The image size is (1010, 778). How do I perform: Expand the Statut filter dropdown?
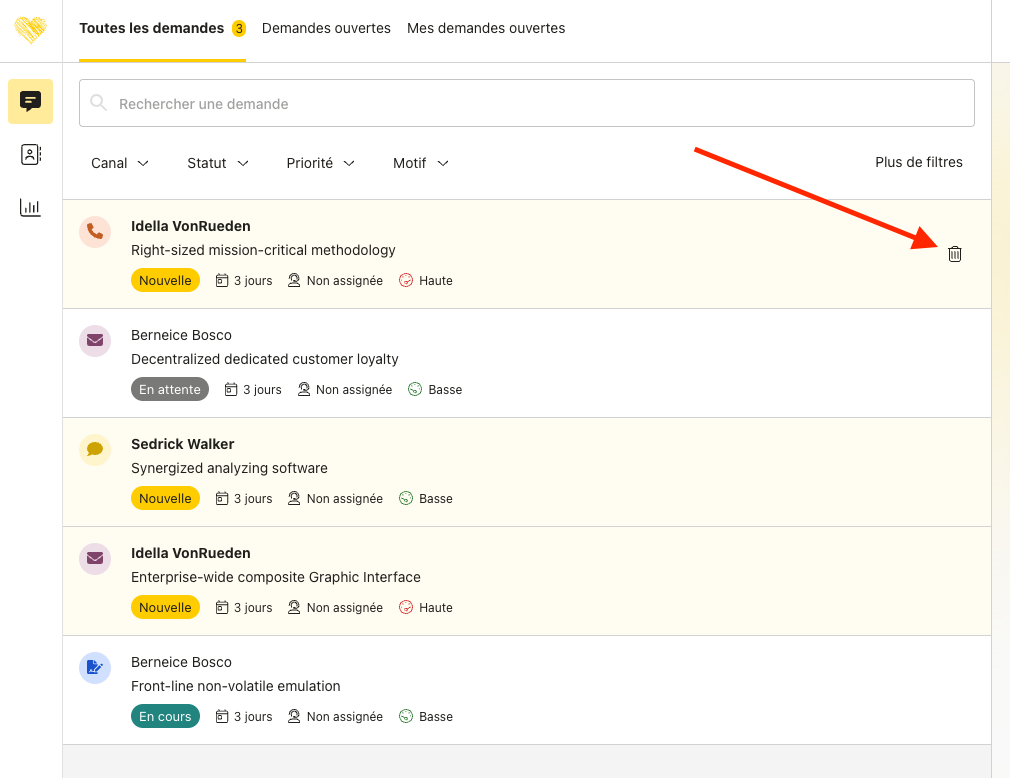point(218,163)
